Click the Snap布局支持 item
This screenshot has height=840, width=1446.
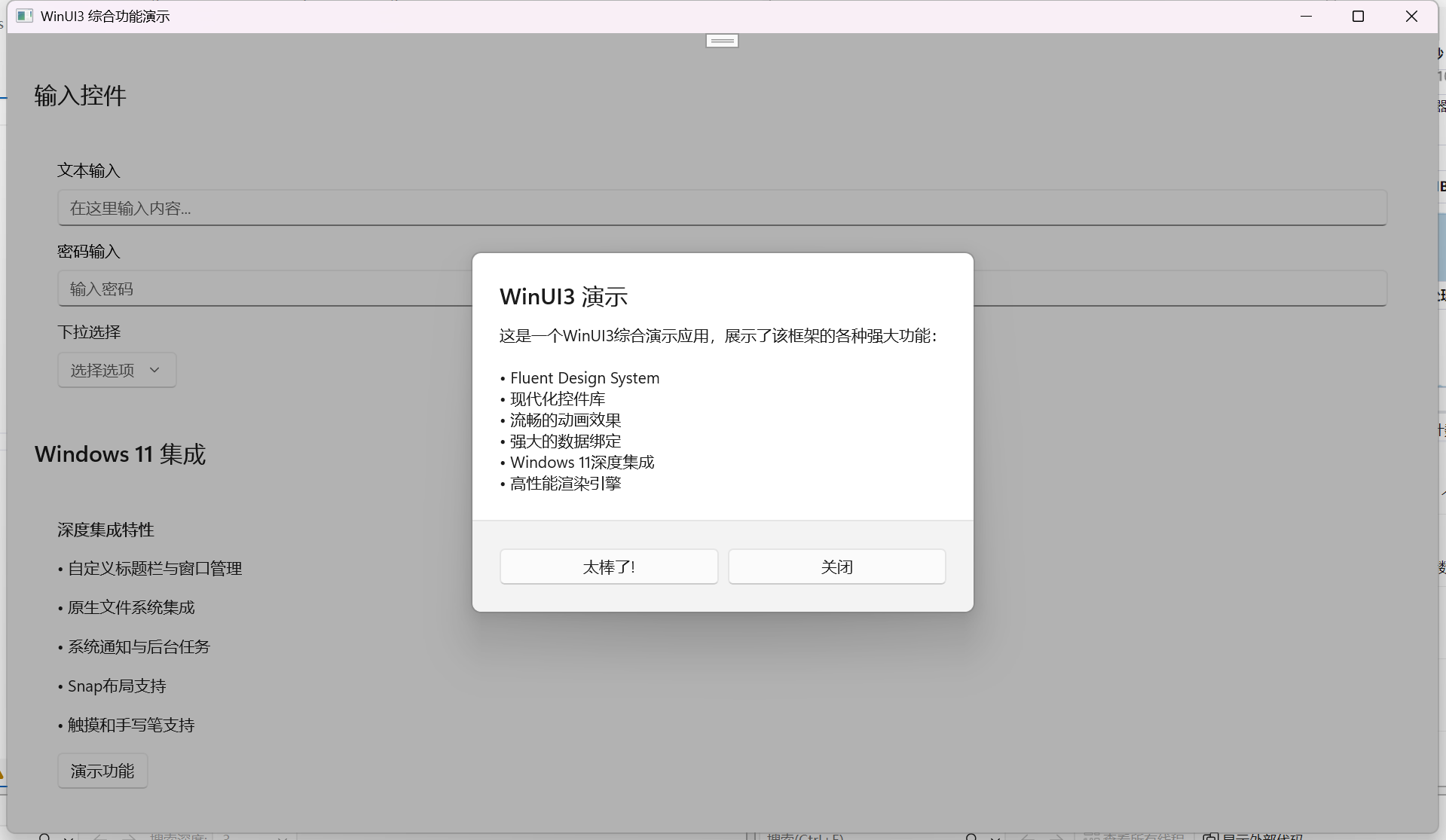coord(112,686)
